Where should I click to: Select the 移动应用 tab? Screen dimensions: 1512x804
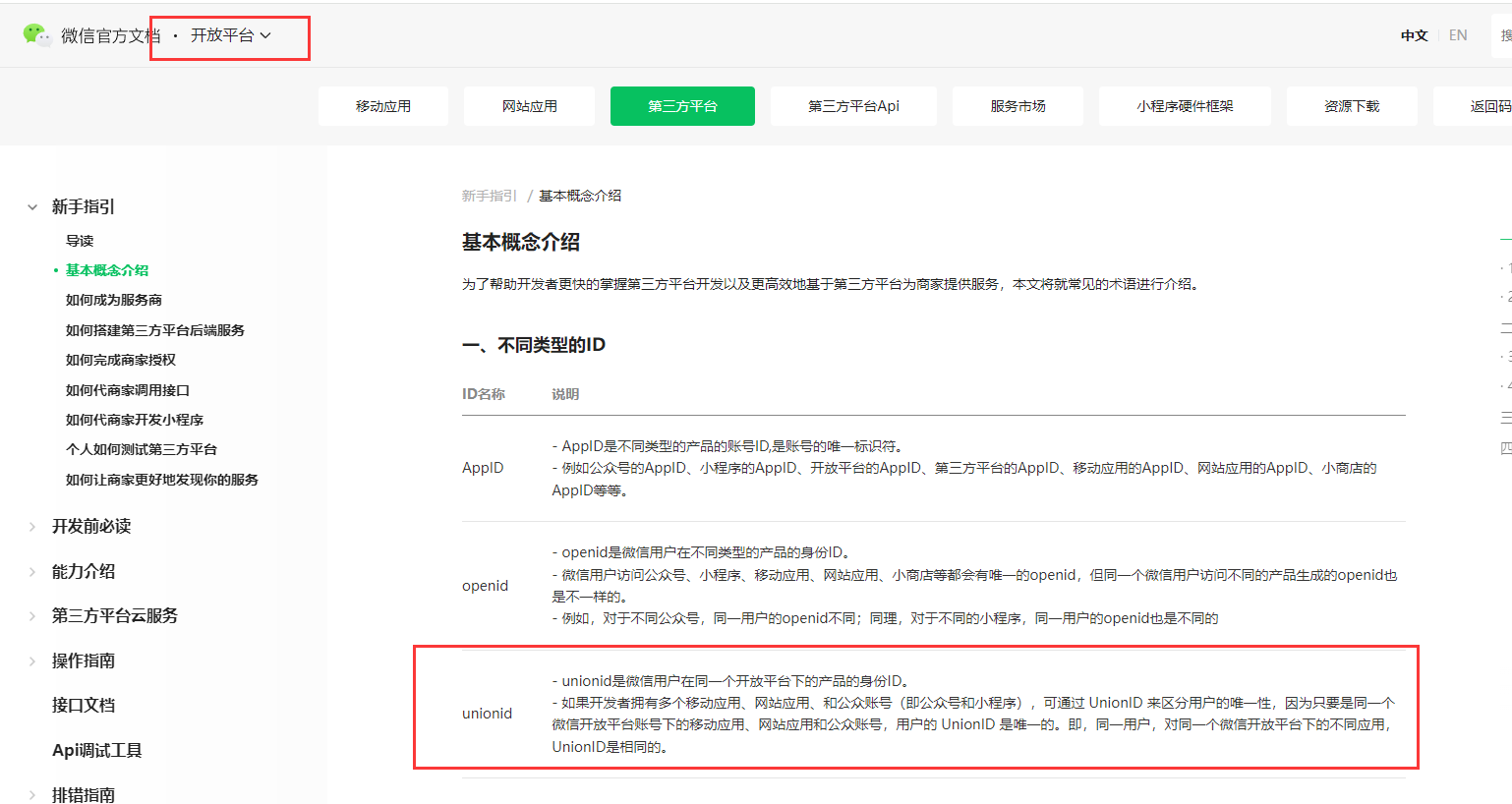pyautogui.click(x=383, y=106)
